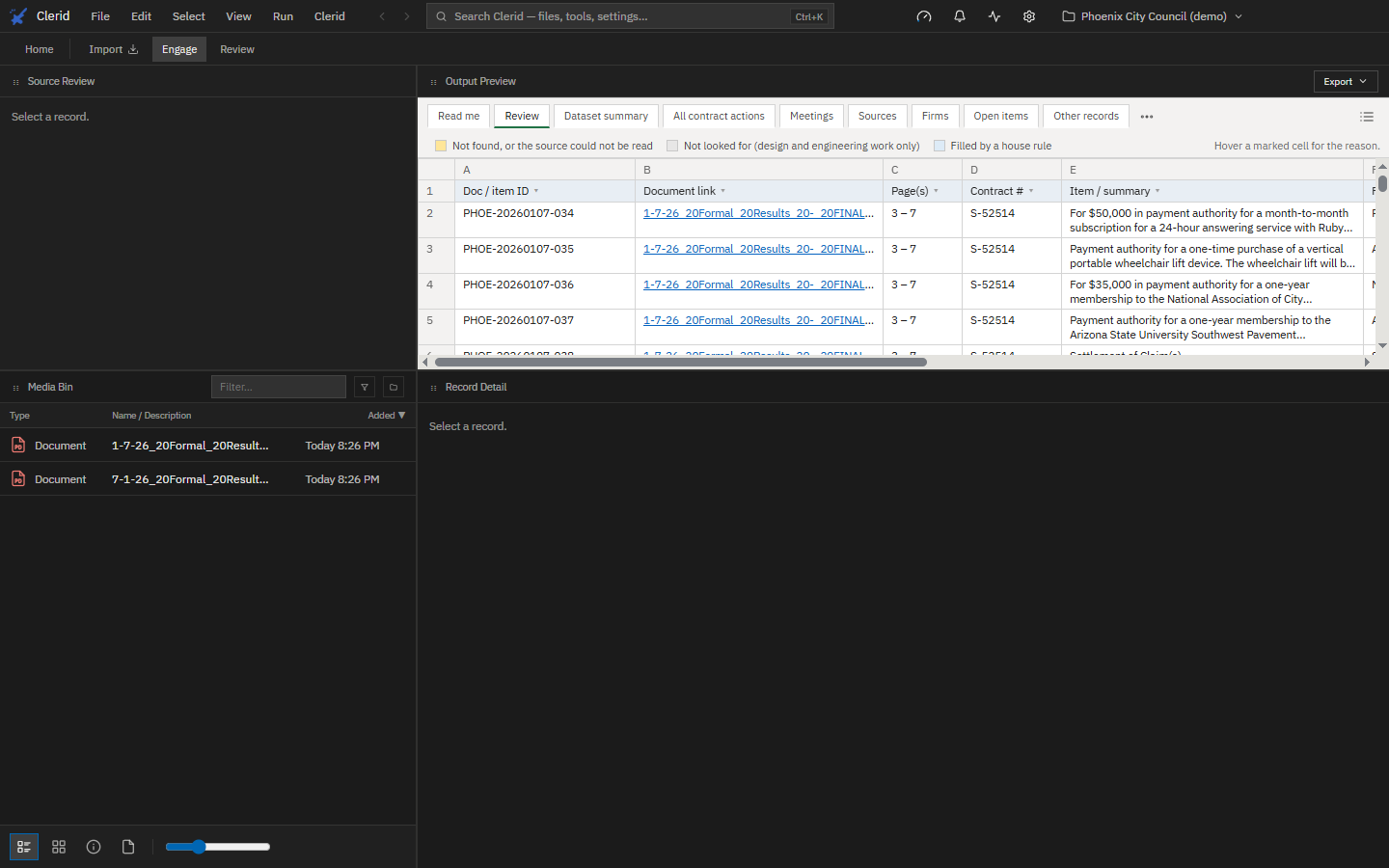
Task: Adjust the Media Bin thumbnail size slider
Action: click(x=217, y=847)
